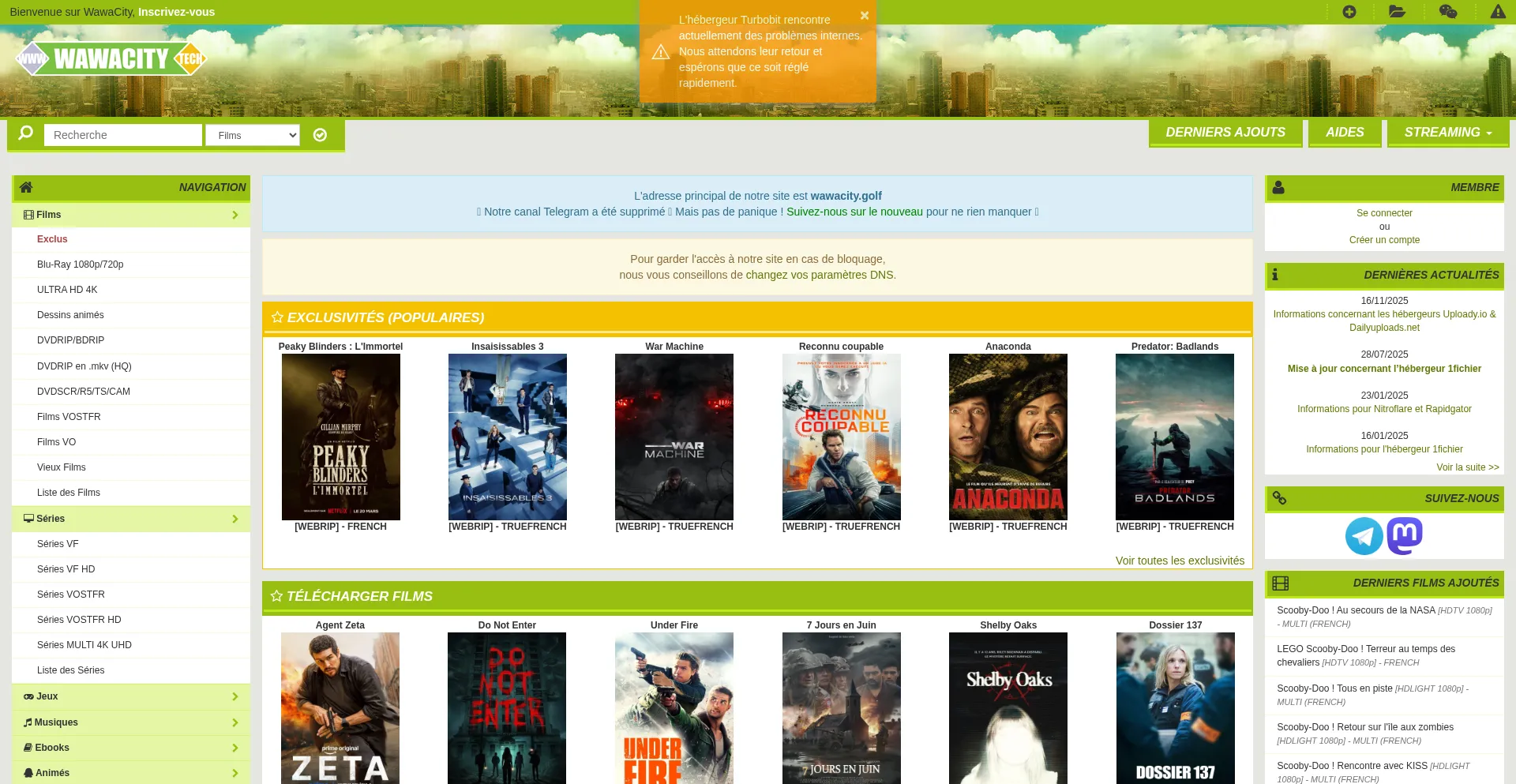
Task: Open the Aides tab
Action: (x=1345, y=133)
